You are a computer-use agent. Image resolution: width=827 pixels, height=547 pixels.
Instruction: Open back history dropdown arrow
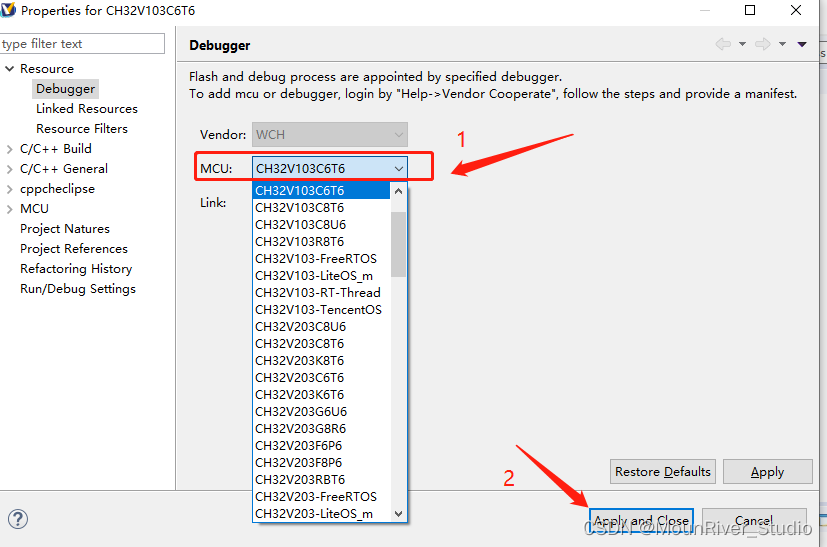tap(742, 44)
